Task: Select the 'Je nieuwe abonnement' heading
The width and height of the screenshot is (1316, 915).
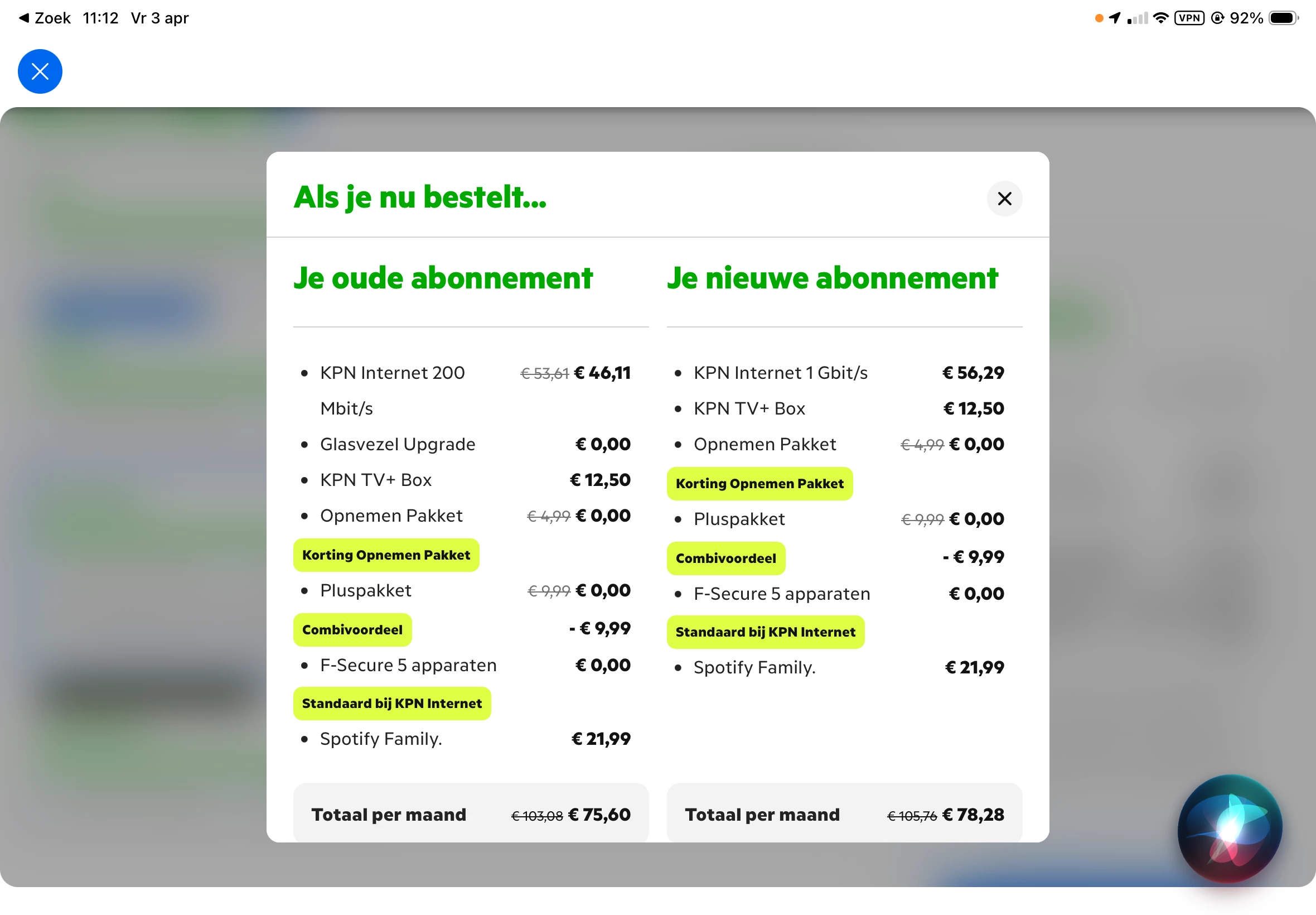Action: pos(832,278)
